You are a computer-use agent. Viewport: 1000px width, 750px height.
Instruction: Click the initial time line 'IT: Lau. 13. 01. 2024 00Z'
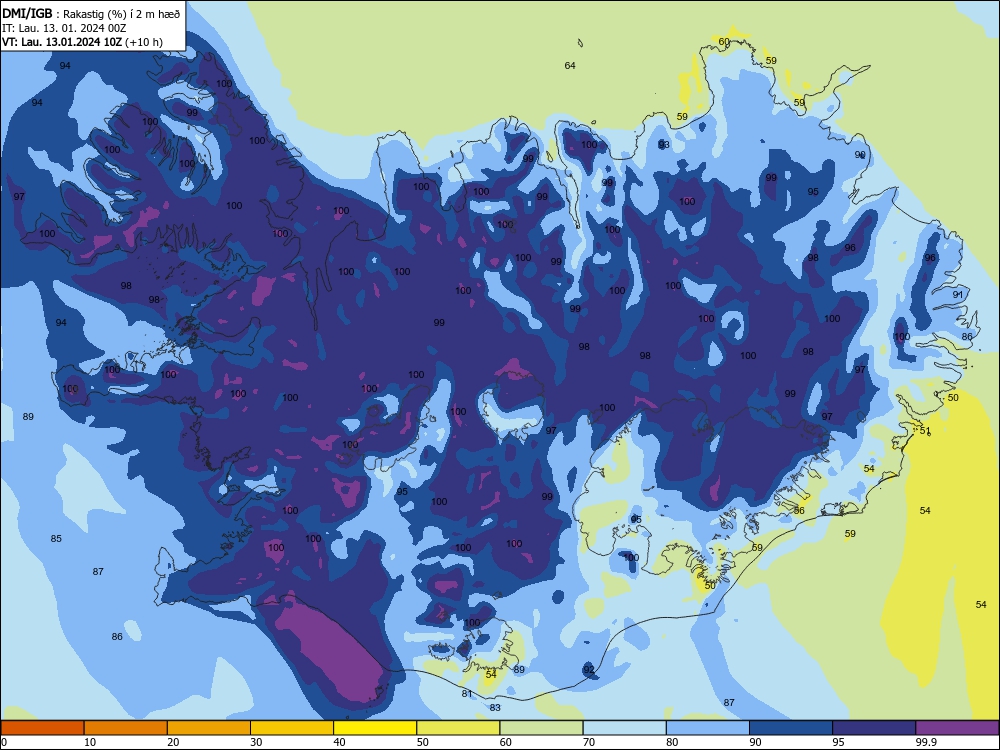(64, 28)
